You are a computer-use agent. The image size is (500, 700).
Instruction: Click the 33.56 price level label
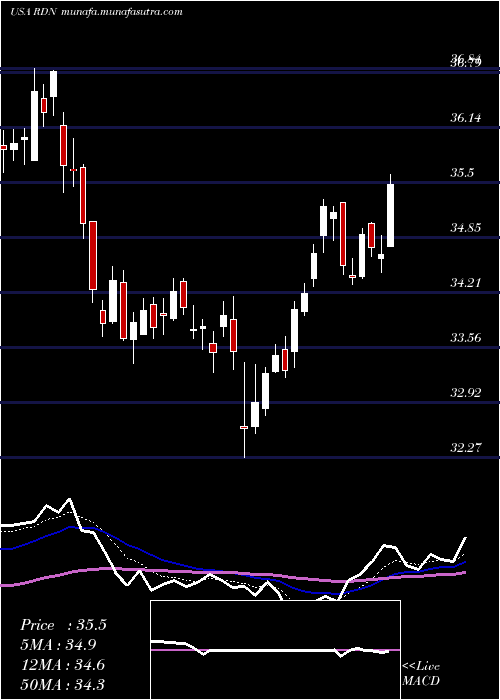pos(466,338)
